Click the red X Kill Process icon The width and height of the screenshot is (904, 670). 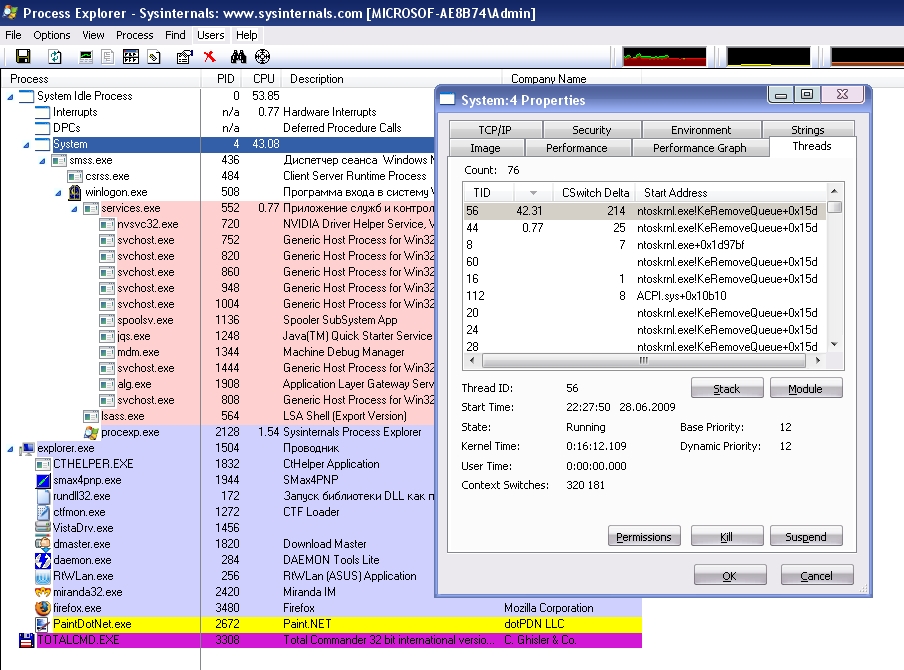tap(209, 57)
